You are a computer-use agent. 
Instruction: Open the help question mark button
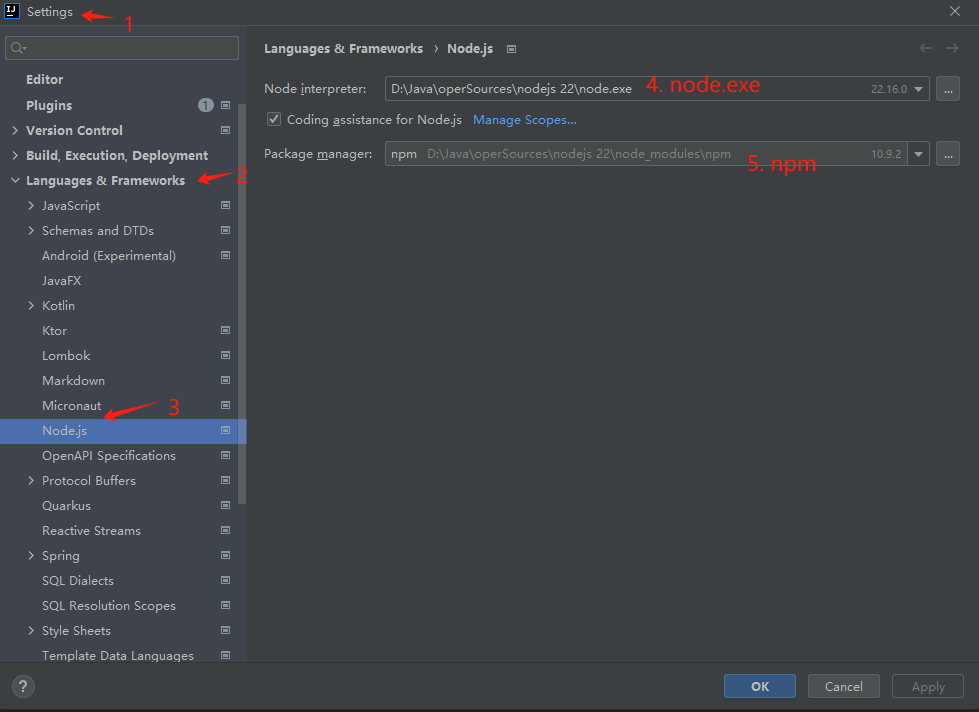coord(23,686)
